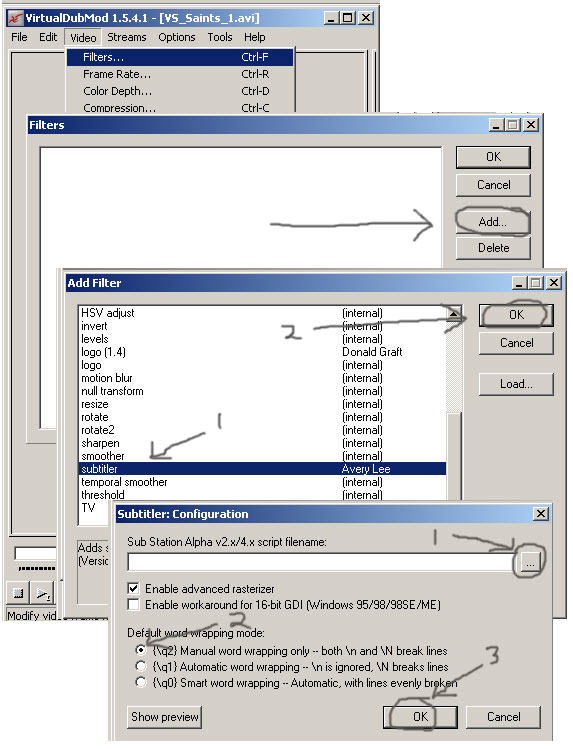Viewport: 573px width, 749px height.
Task: Click the scroll-up arrow in Add Filter list
Action: pyautogui.click(x=454, y=313)
